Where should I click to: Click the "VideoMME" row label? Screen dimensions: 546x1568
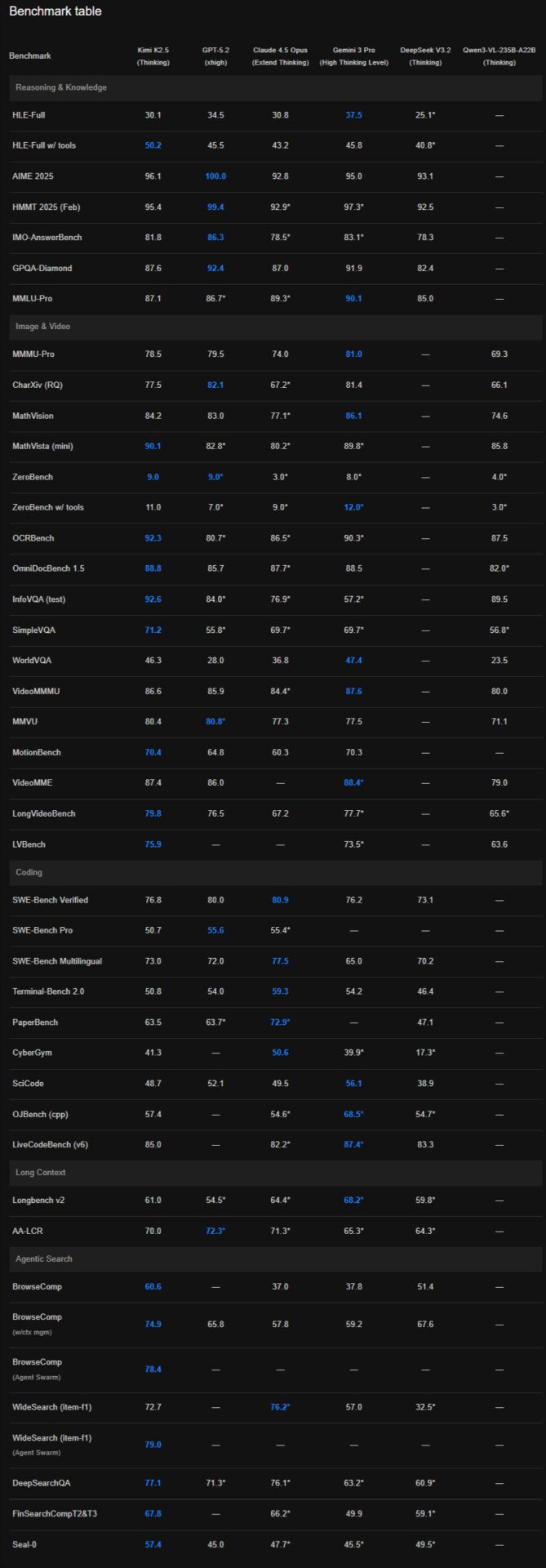click(x=32, y=783)
